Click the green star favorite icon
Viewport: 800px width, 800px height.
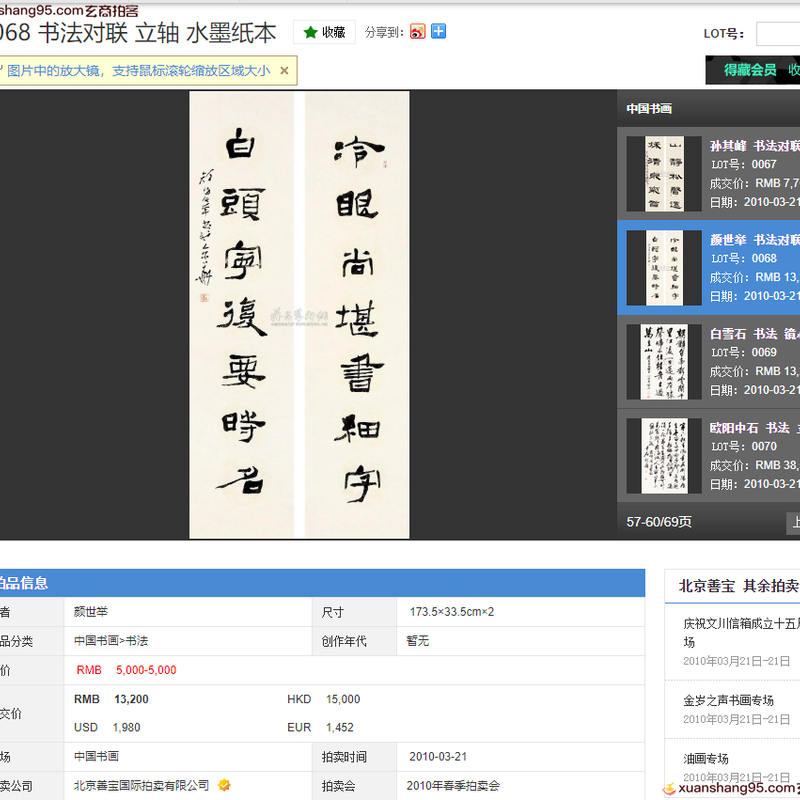point(310,33)
